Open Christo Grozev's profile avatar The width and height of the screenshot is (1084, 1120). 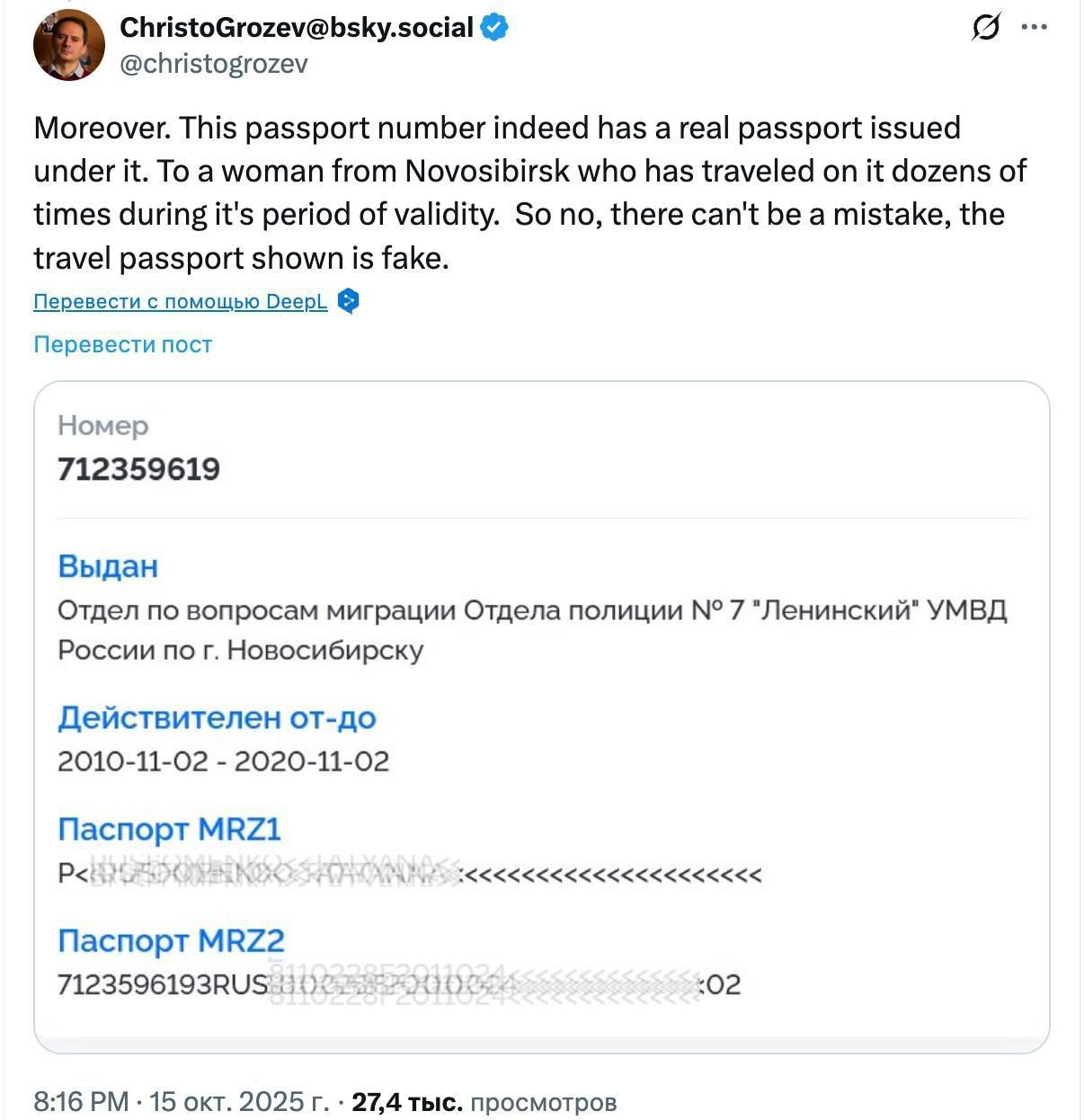click(69, 45)
